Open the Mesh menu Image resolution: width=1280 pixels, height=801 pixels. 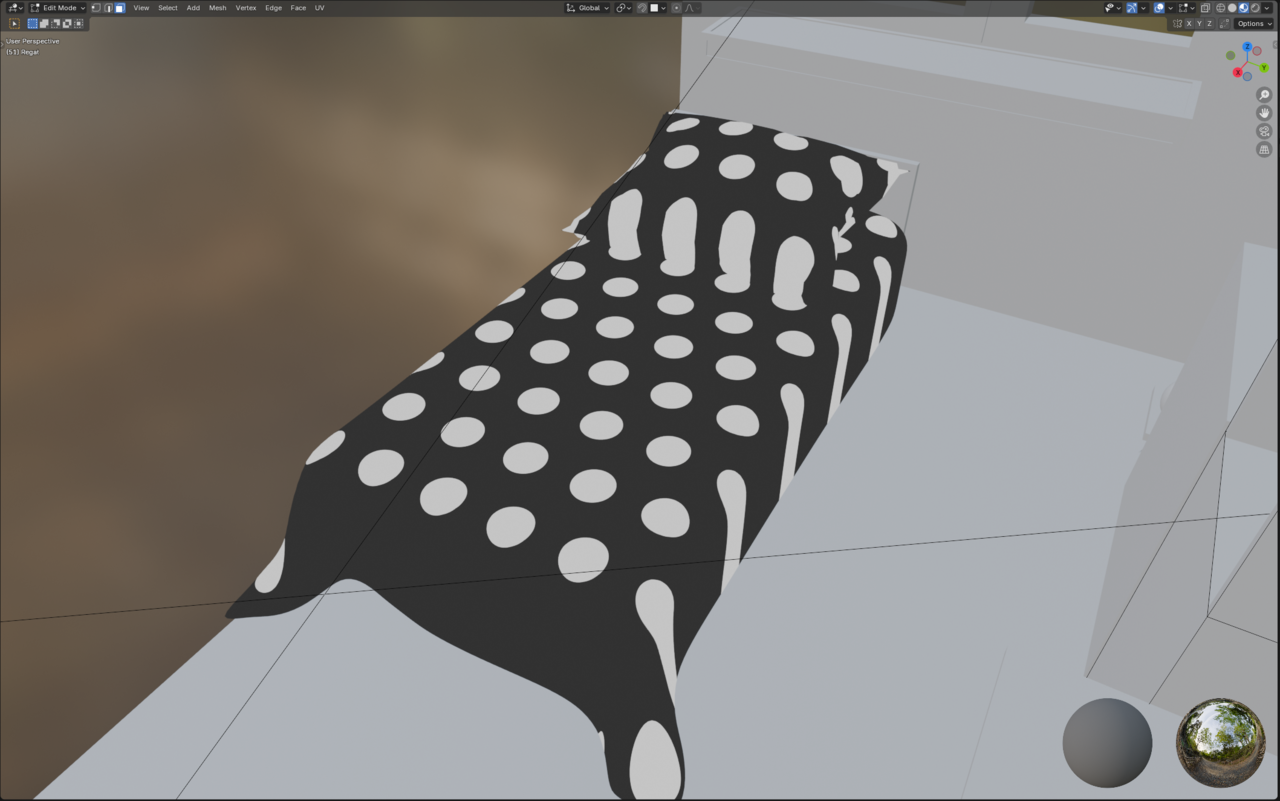[x=217, y=8]
